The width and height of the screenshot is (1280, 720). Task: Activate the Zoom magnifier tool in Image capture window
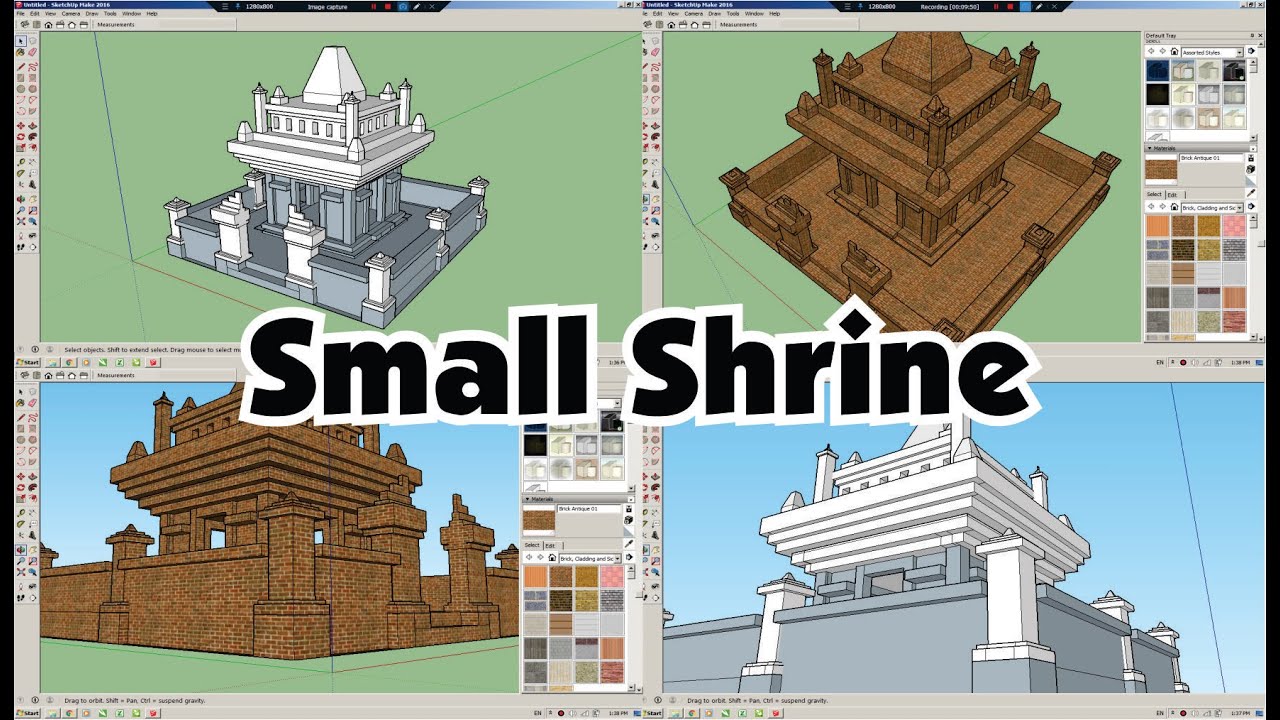pyautogui.click(x=21, y=210)
